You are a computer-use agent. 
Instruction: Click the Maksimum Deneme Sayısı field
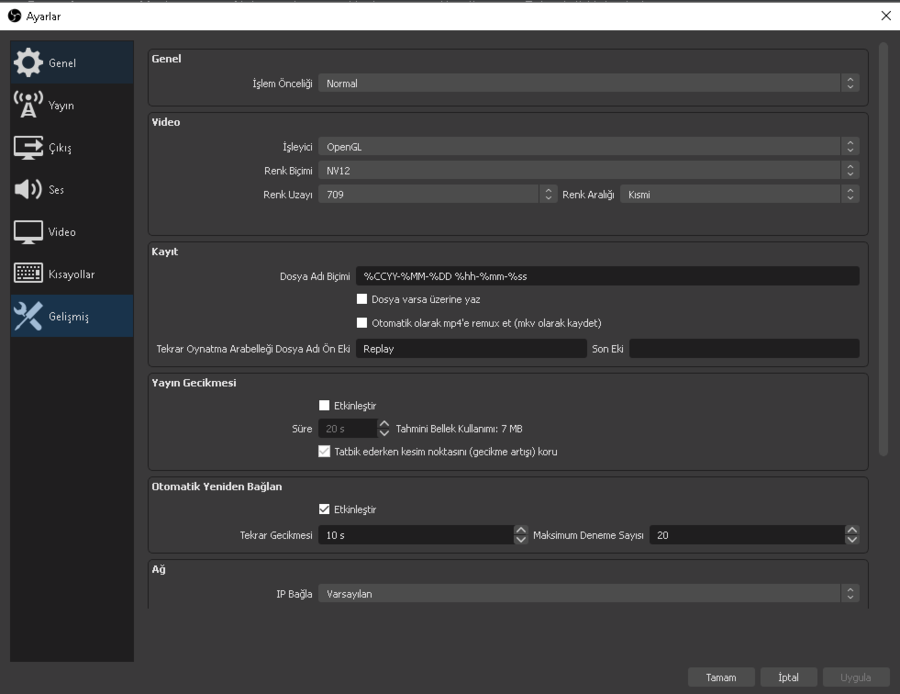[x=747, y=535]
